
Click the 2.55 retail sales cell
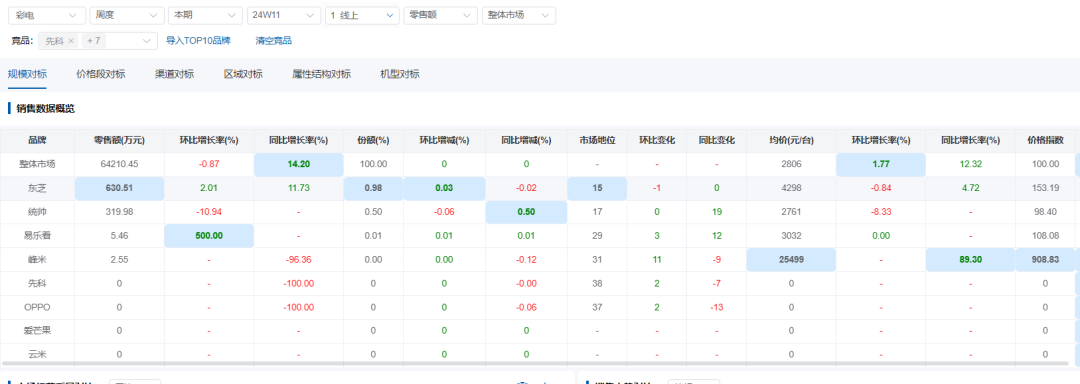tap(119, 259)
